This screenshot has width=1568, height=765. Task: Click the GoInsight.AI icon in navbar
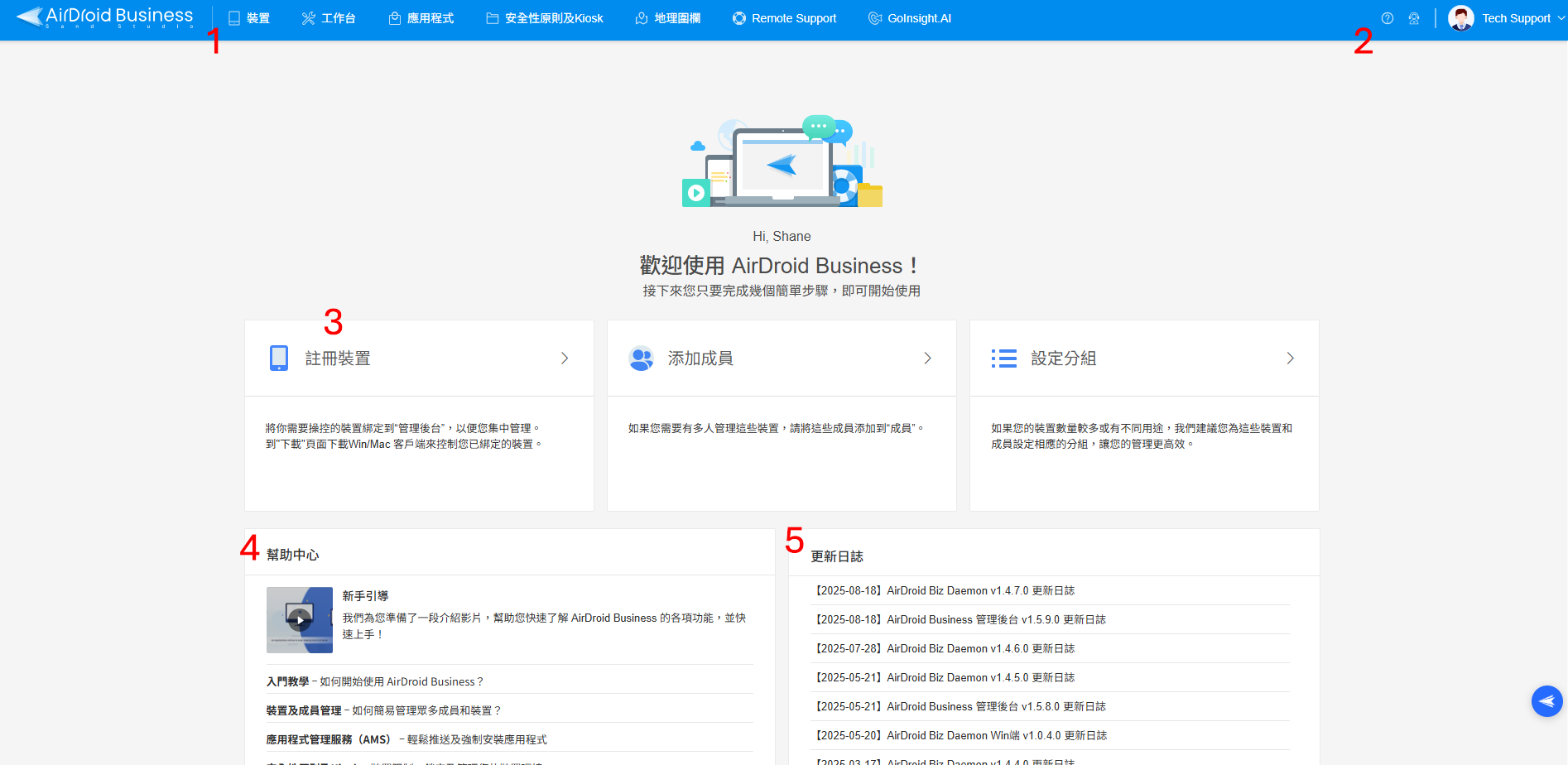[x=875, y=18]
